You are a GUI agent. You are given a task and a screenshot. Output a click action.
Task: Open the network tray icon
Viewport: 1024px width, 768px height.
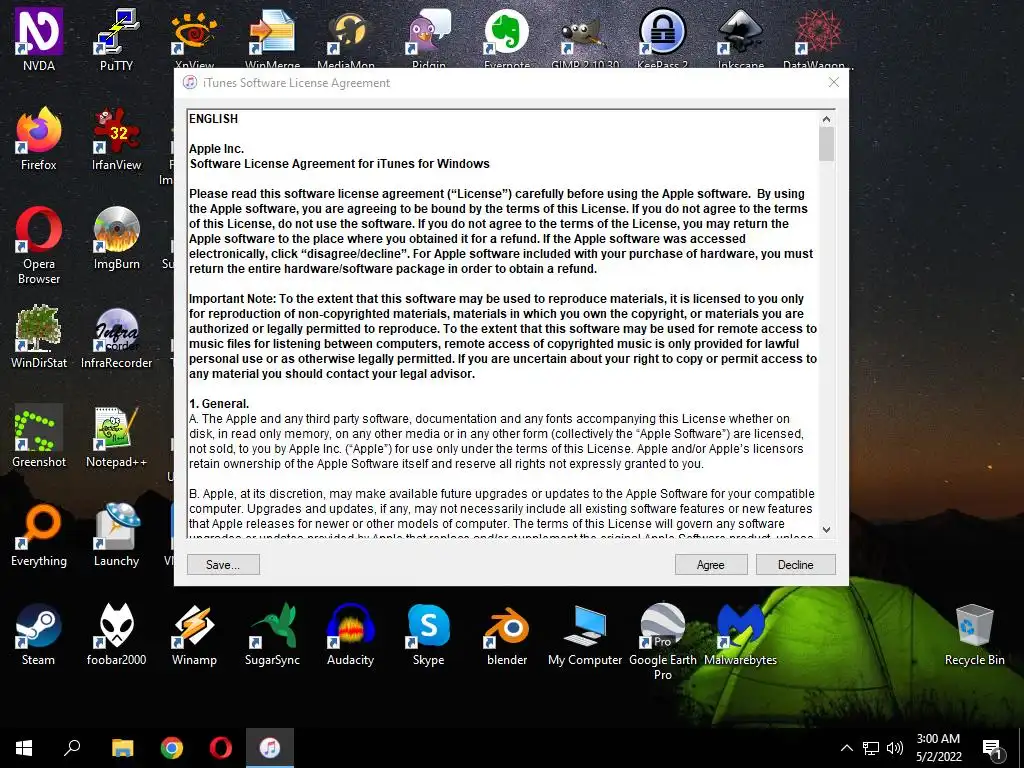pos(871,748)
